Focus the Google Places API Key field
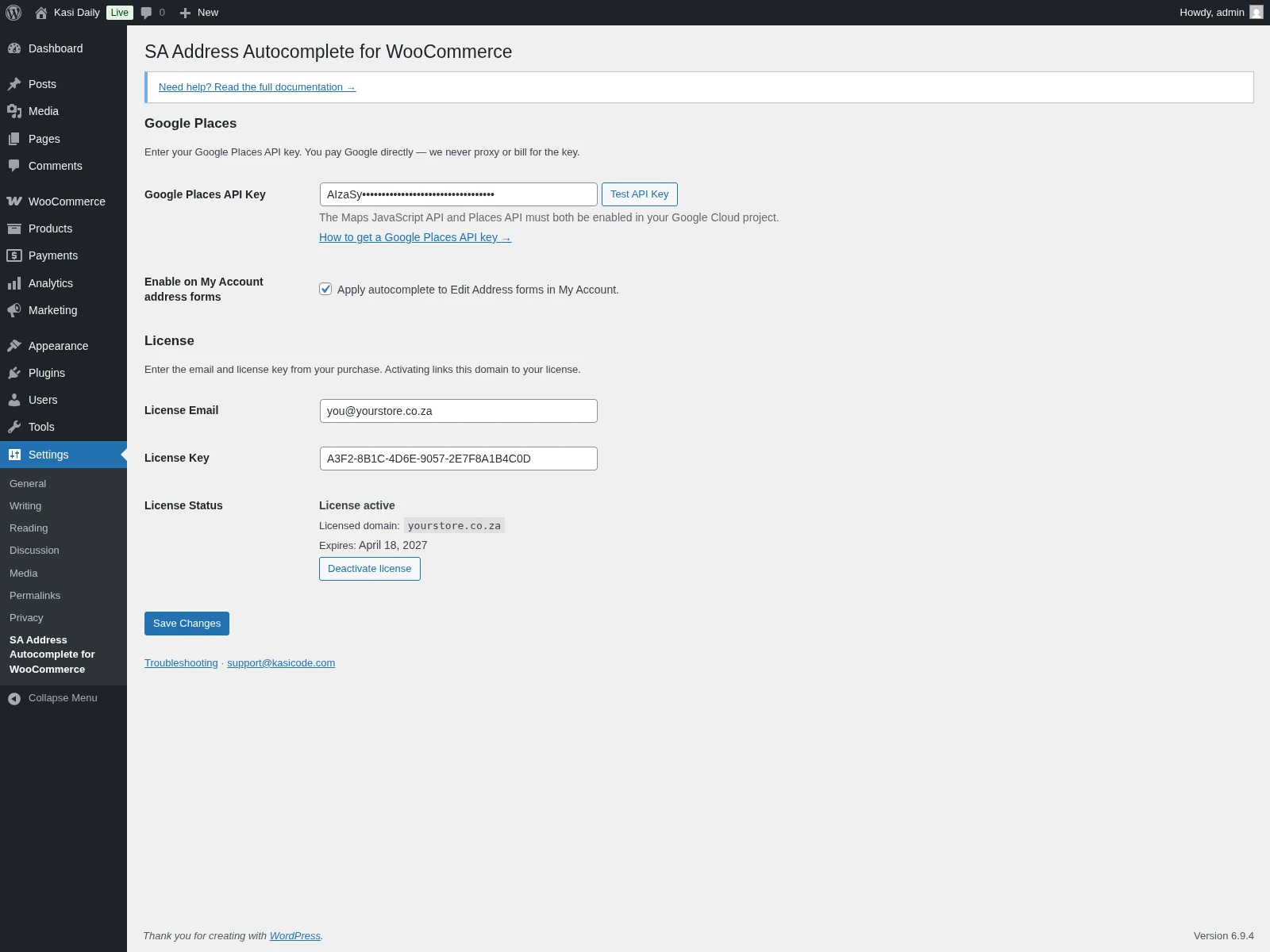The height and width of the screenshot is (952, 1270). [x=459, y=194]
